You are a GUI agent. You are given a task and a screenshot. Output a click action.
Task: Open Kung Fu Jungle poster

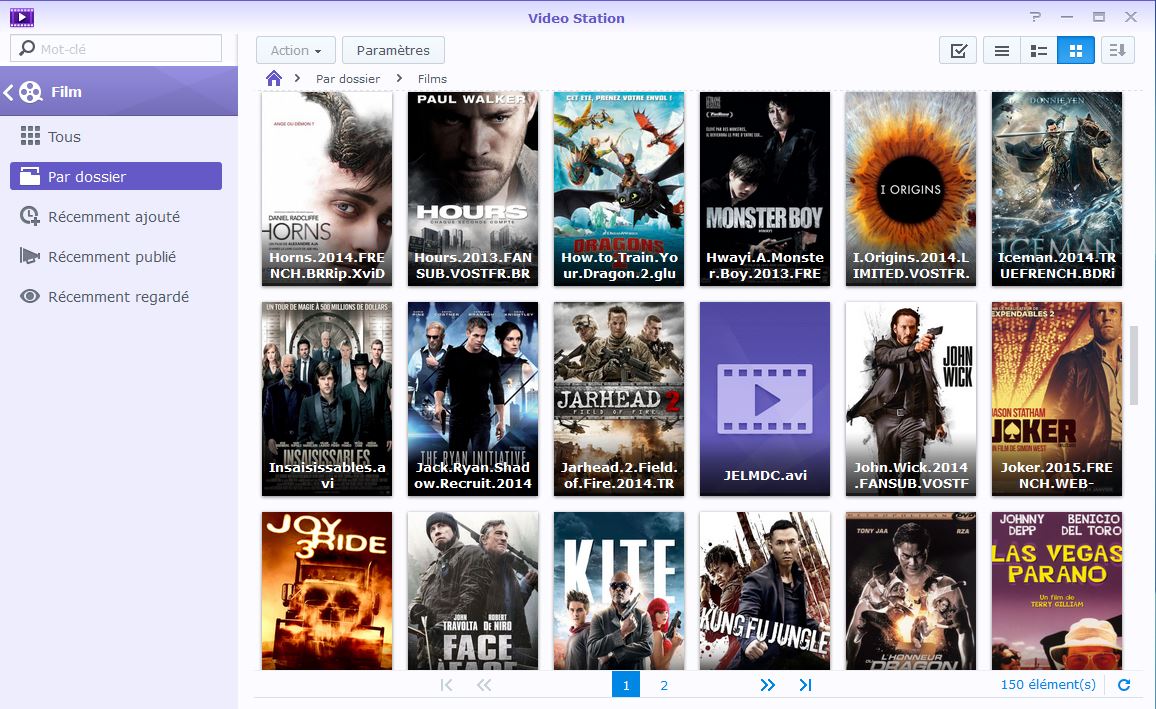tap(765, 590)
